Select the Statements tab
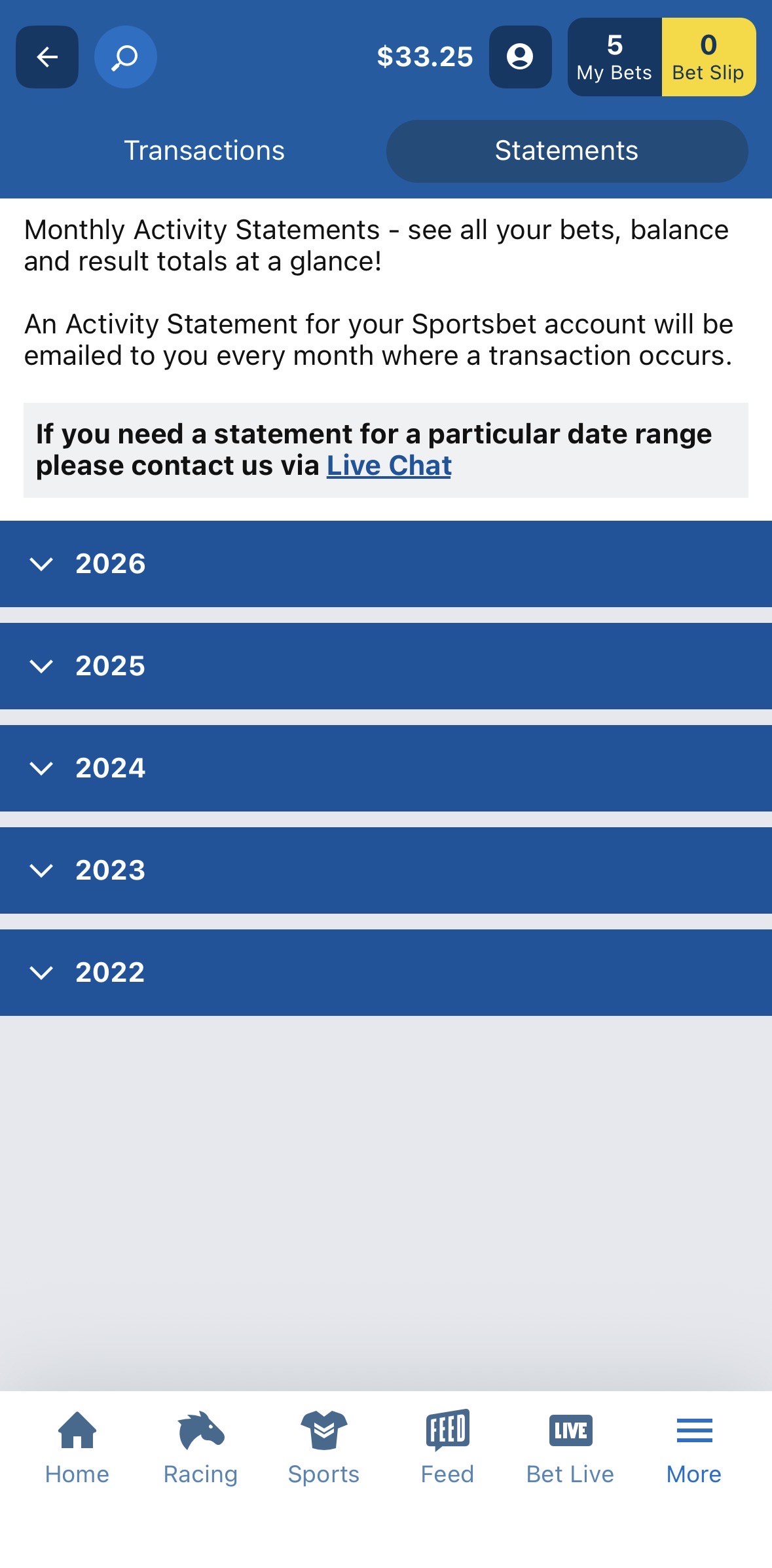 click(x=566, y=151)
